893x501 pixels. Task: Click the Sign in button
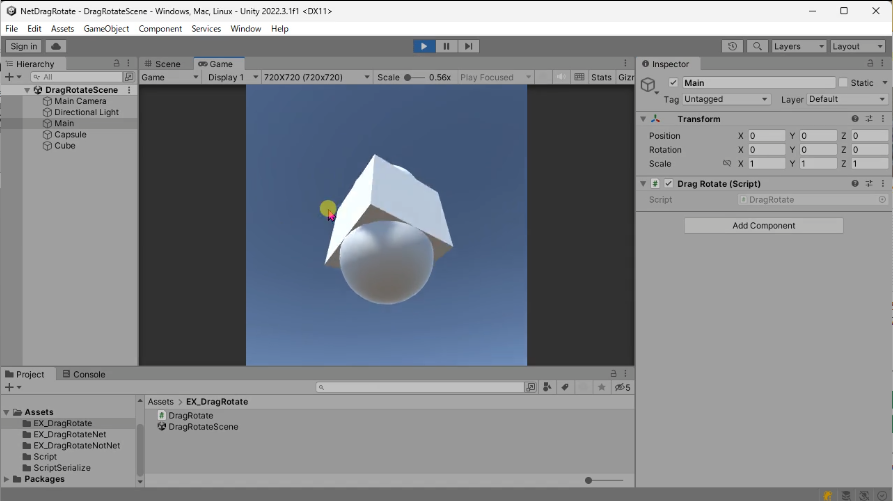tap(23, 46)
